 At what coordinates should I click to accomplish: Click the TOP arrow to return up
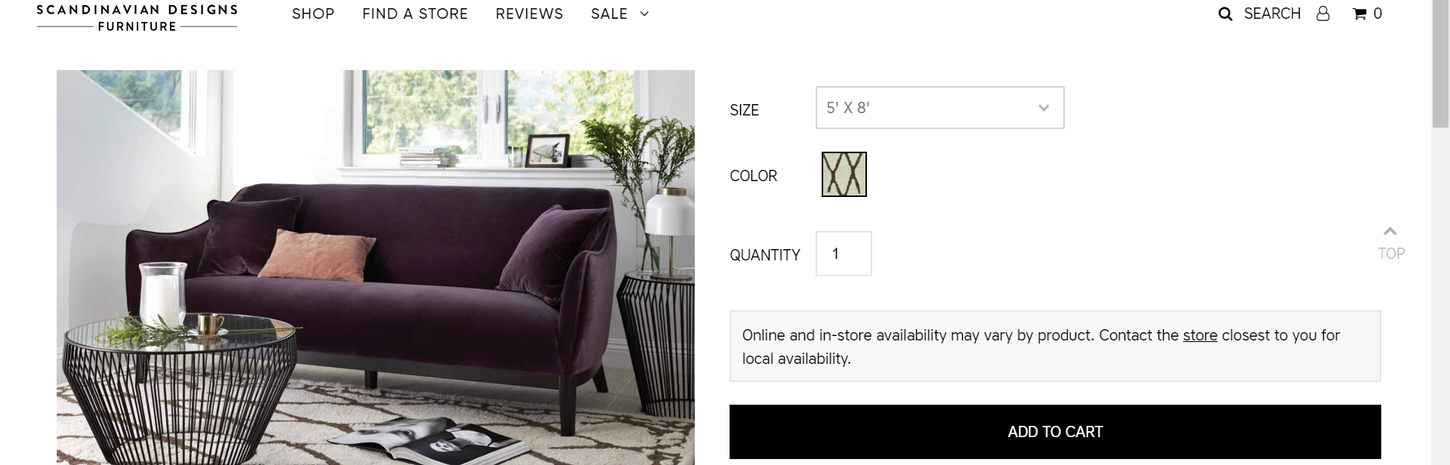pyautogui.click(x=1390, y=243)
